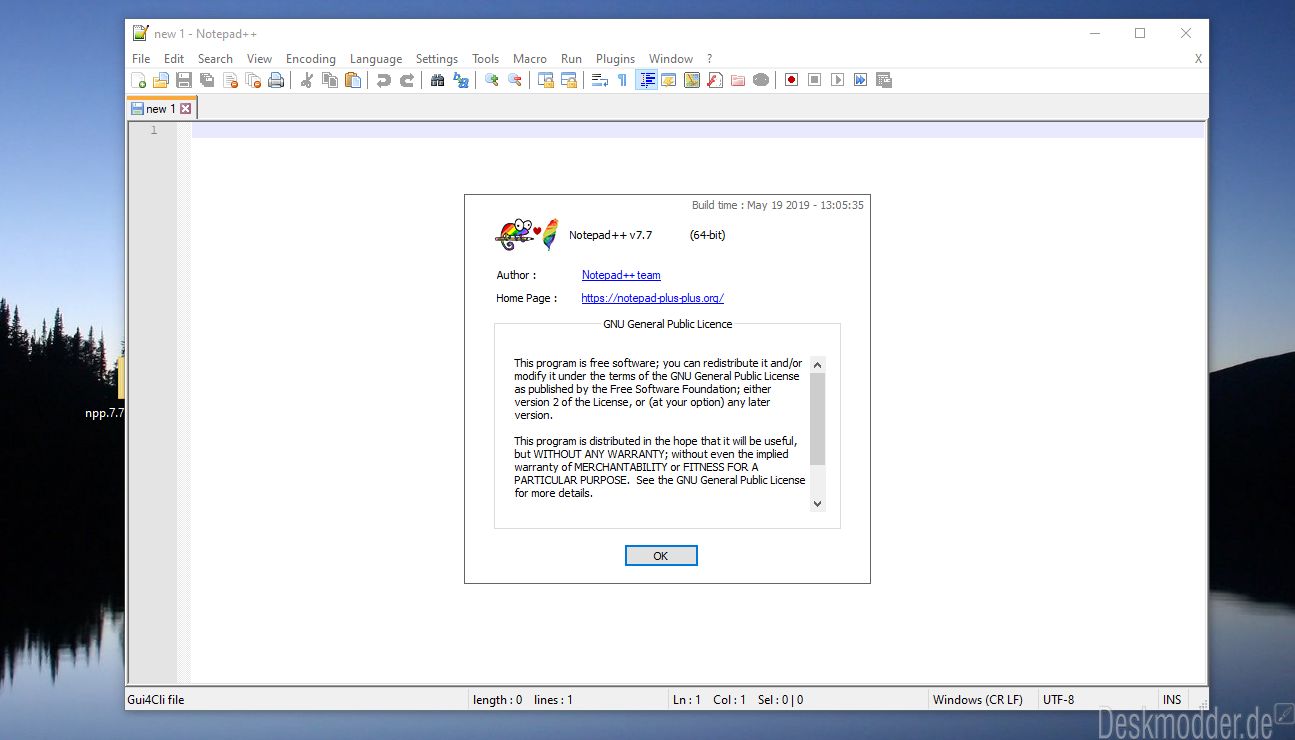
Task: Click the 'GNU General Public Licence' group heading
Action: [x=668, y=324]
